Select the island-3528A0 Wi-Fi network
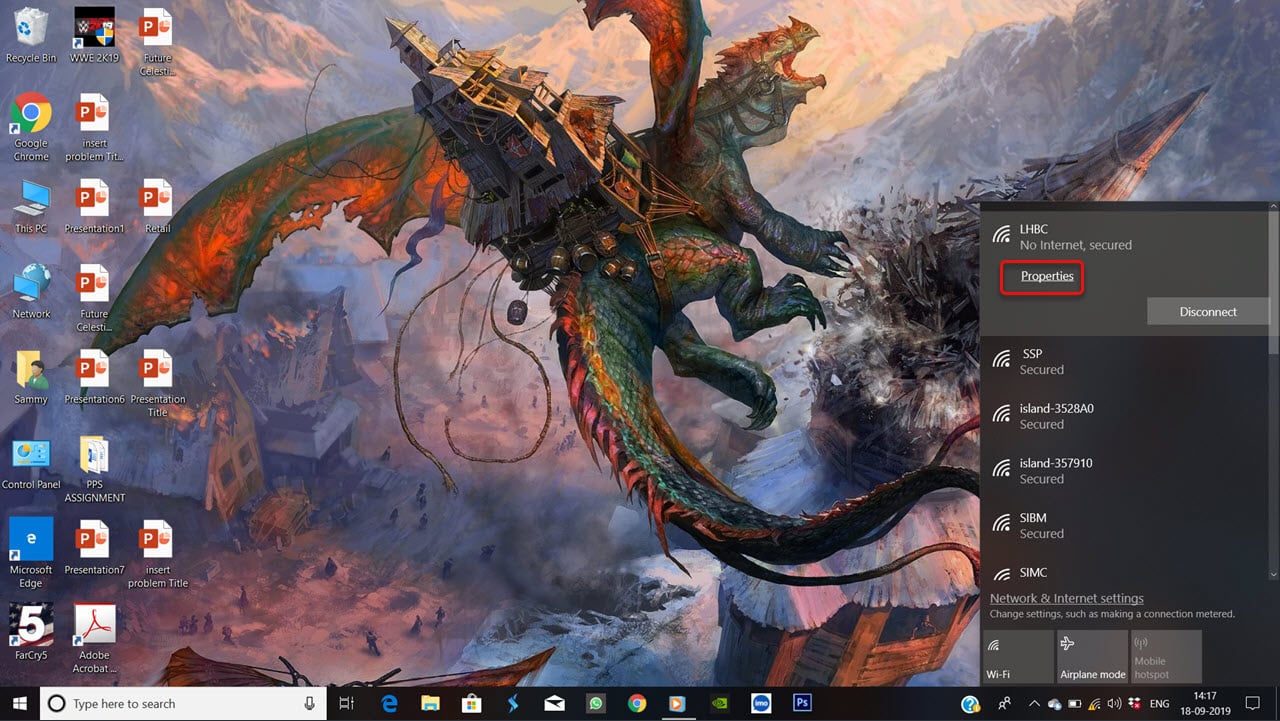This screenshot has height=721, width=1280. (x=1125, y=416)
